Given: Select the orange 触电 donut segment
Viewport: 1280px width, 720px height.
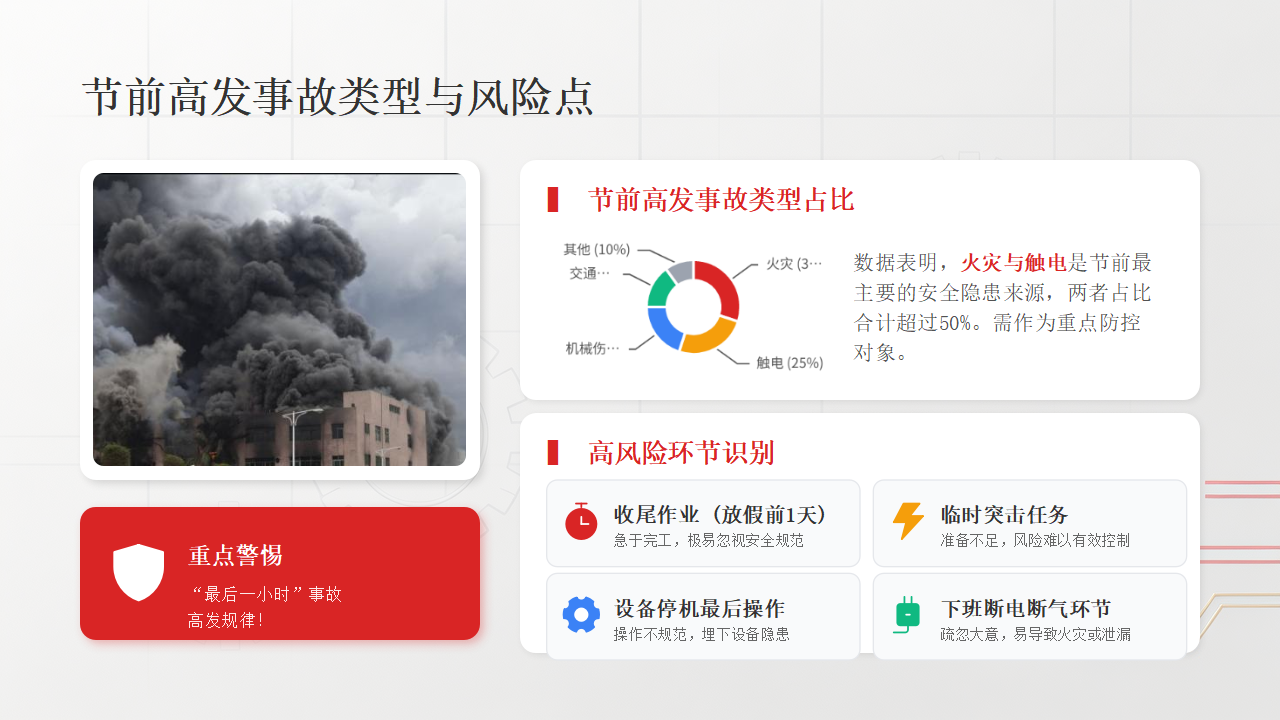Looking at the screenshot, I should tap(708, 337).
